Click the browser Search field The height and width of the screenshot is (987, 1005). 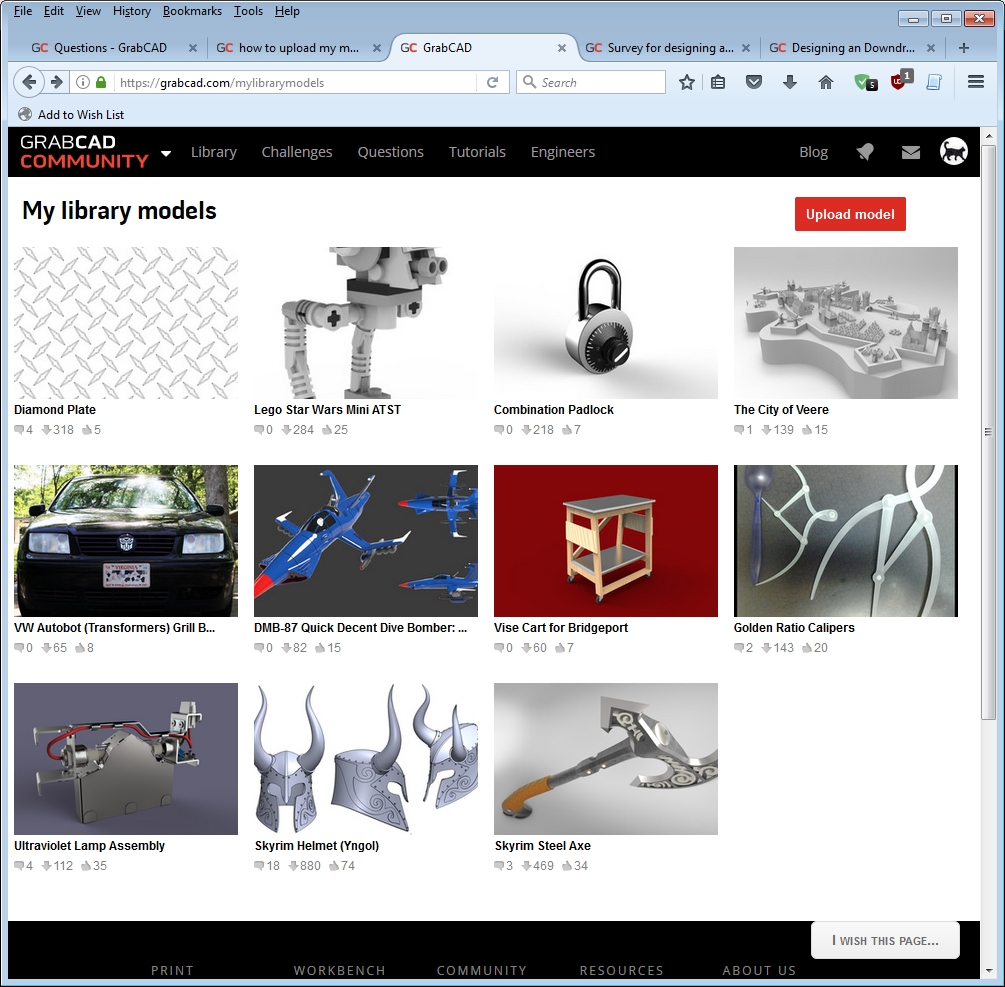pyautogui.click(x=590, y=82)
